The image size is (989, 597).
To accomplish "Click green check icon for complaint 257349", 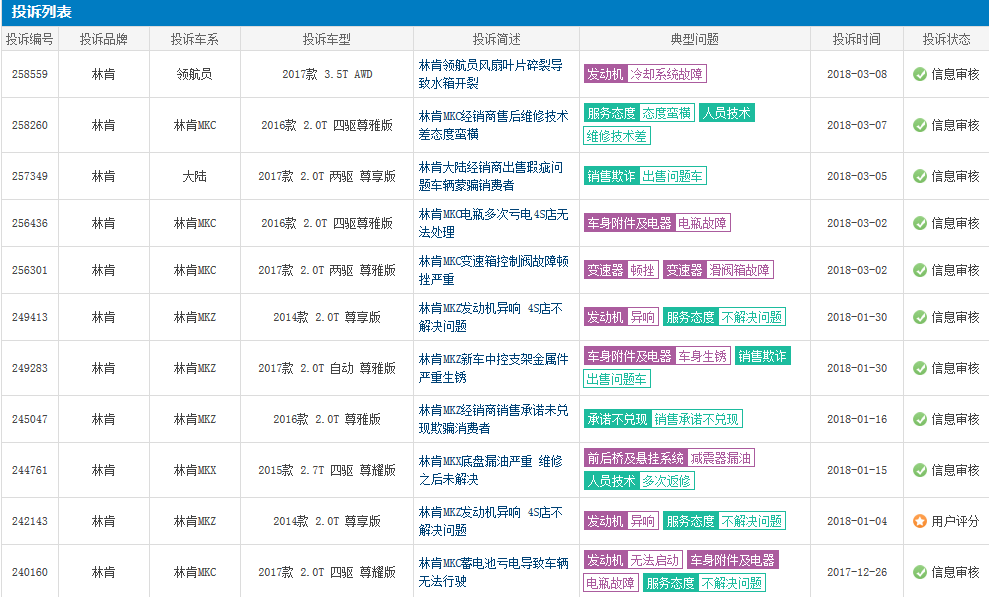I will (920, 177).
